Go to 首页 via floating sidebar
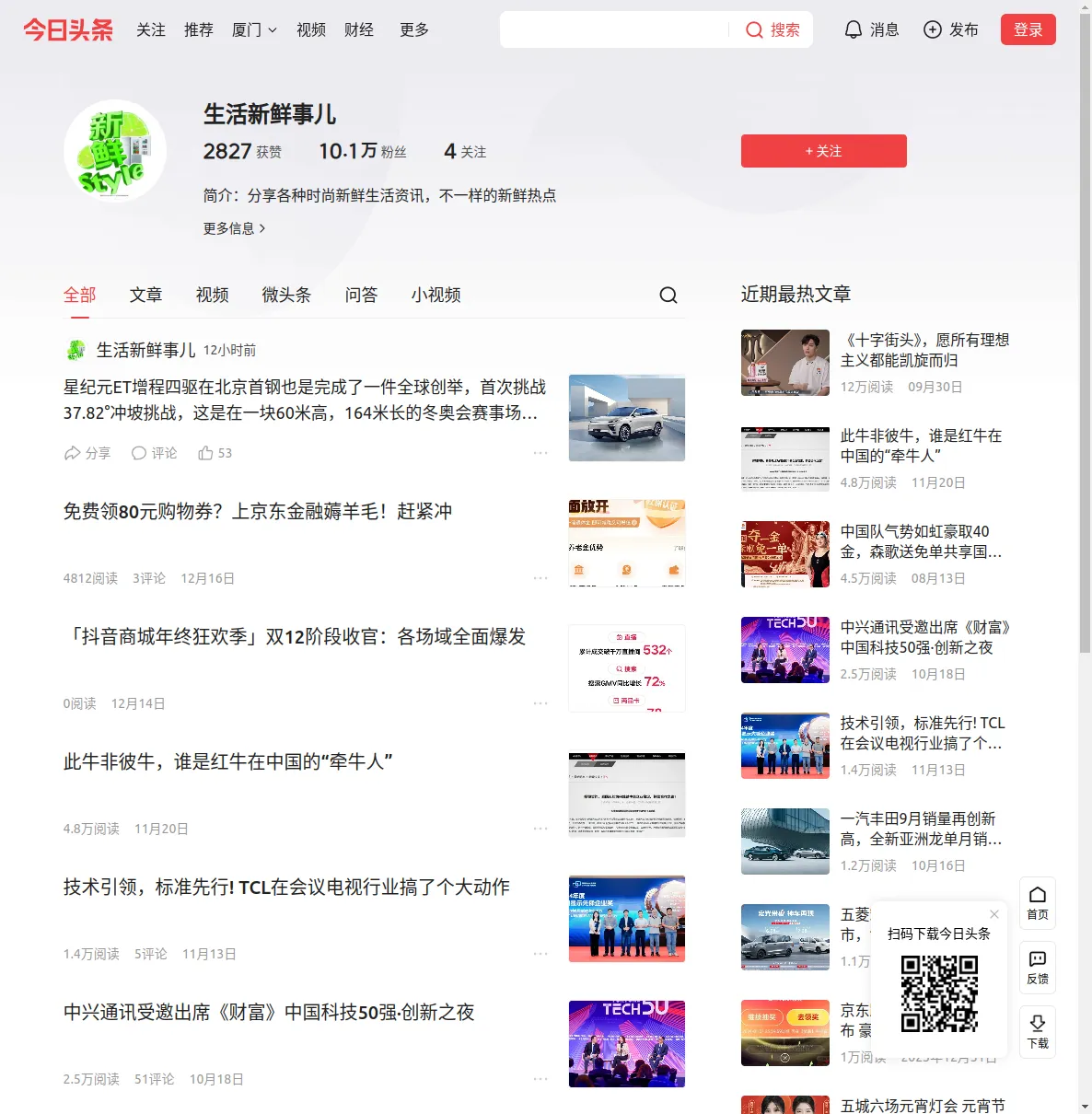Viewport: 1092px width, 1114px height. 1038,903
